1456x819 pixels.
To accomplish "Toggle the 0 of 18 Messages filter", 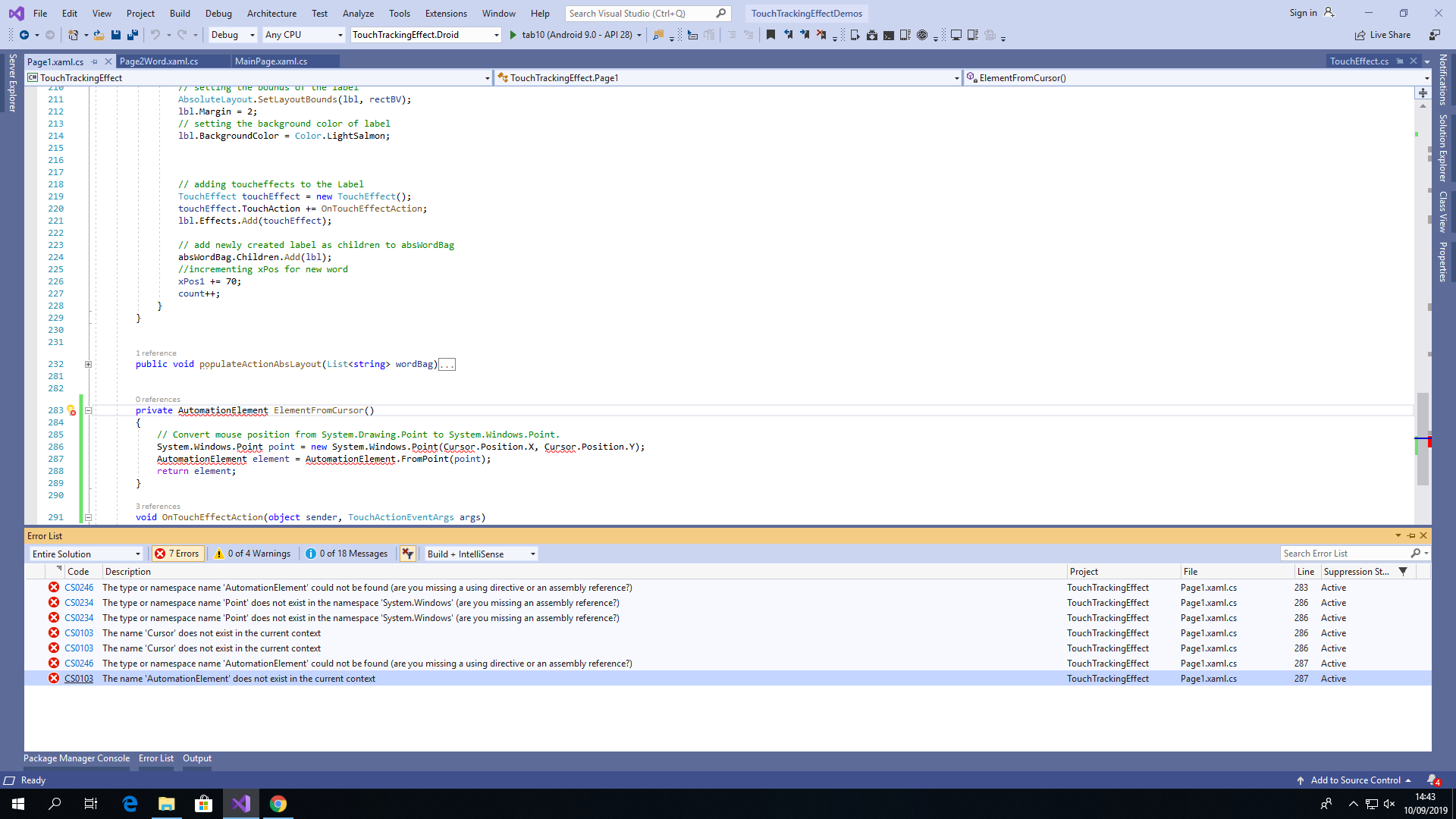I will (347, 554).
